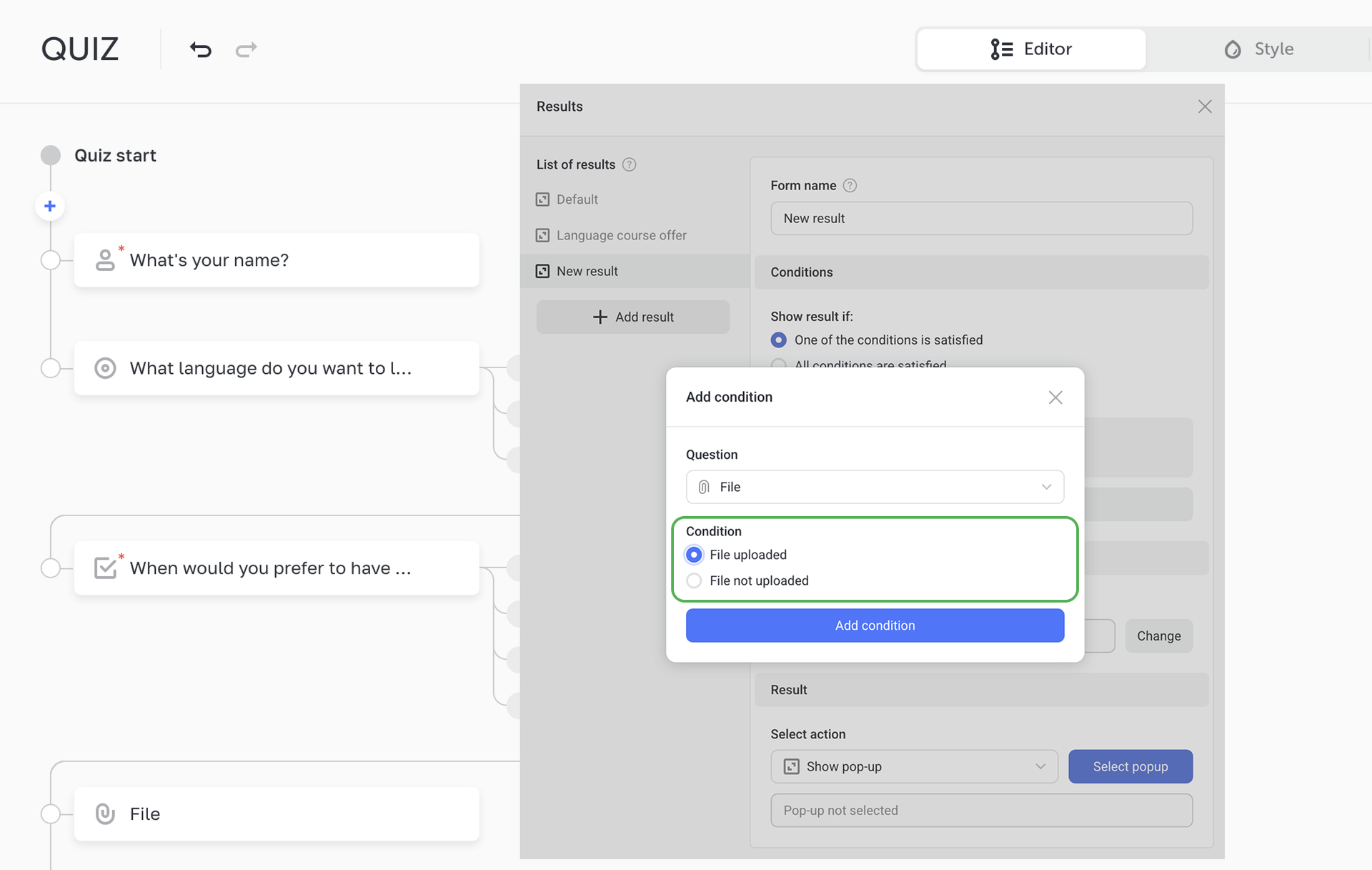Switch to the Style tab
The image size is (1372, 870).
pyautogui.click(x=1259, y=49)
